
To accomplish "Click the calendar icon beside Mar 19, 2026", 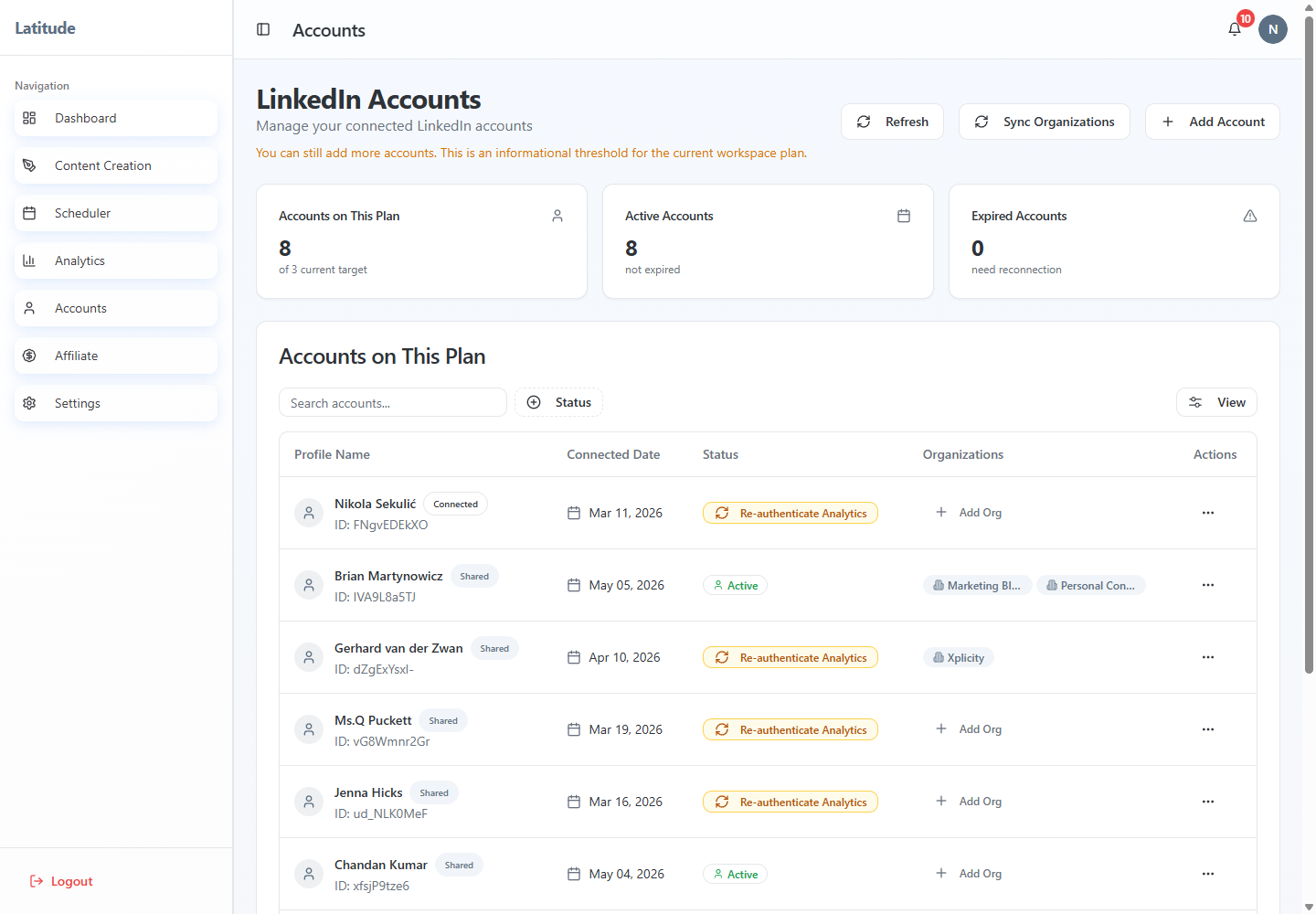I will [x=574, y=729].
